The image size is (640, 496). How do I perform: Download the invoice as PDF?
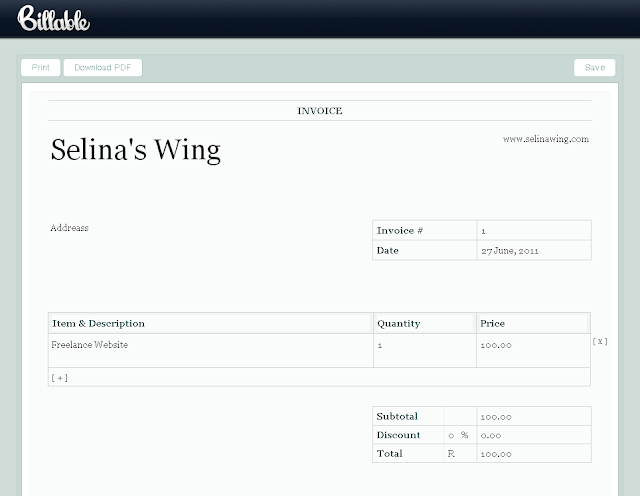pyautogui.click(x=103, y=67)
